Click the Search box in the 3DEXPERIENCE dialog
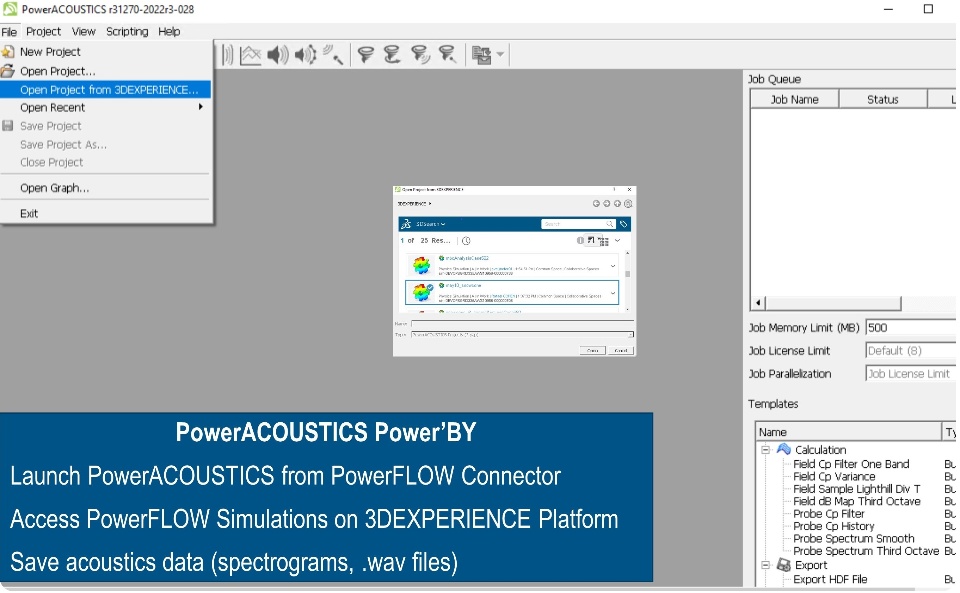The image size is (960, 593). coord(578,224)
